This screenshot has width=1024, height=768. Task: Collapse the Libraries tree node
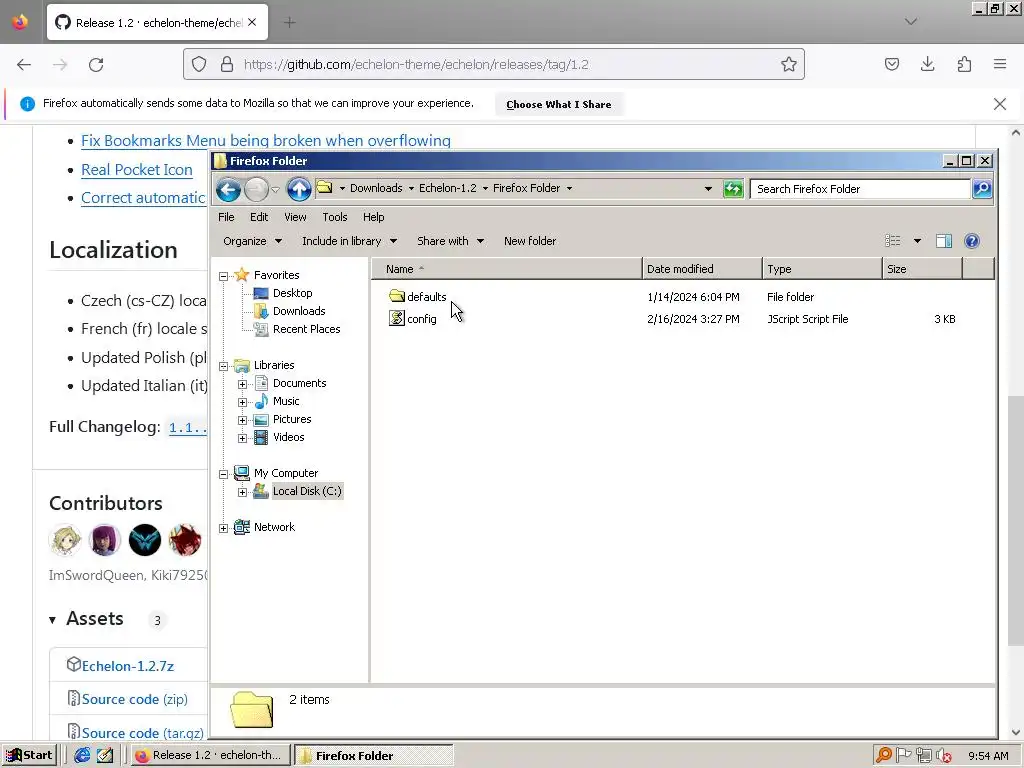point(223,366)
